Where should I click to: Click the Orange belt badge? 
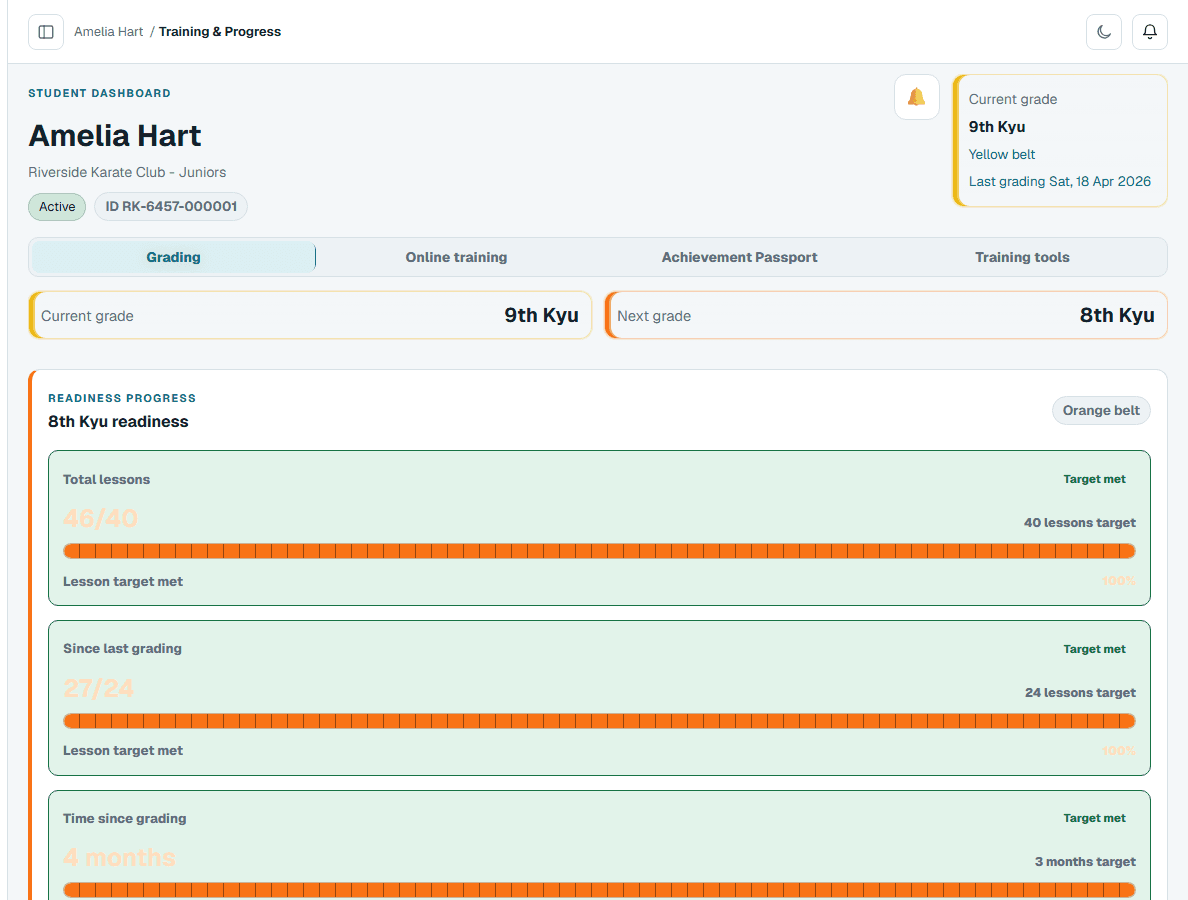point(1101,411)
